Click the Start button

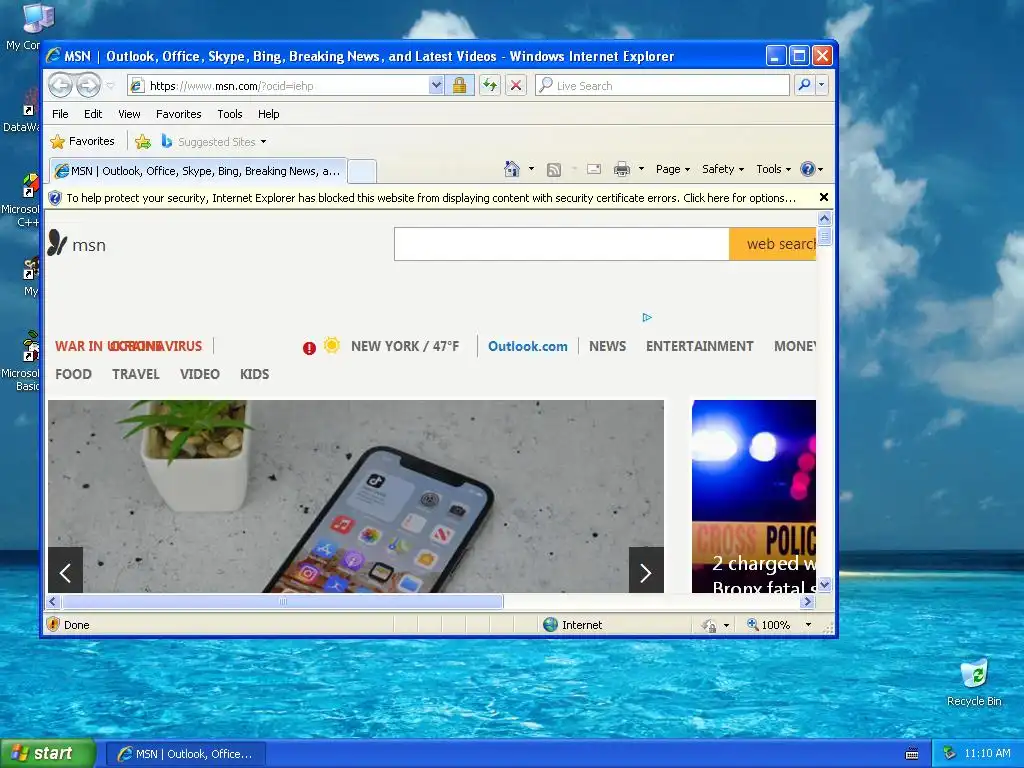48,753
